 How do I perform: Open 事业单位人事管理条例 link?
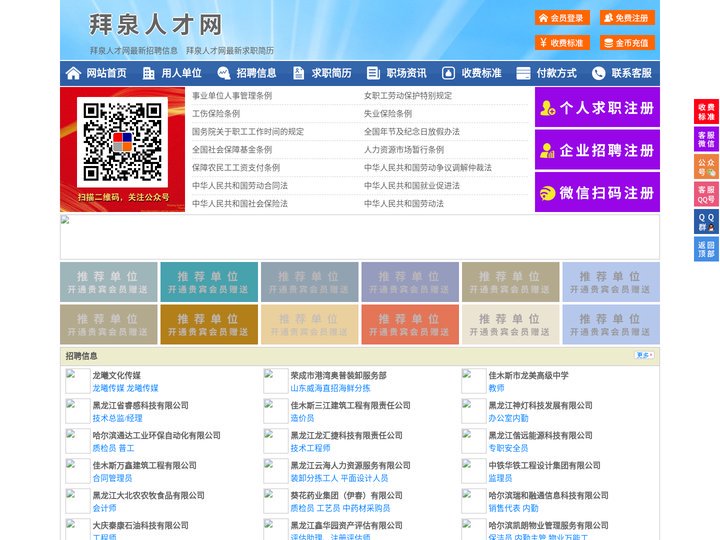[232, 96]
